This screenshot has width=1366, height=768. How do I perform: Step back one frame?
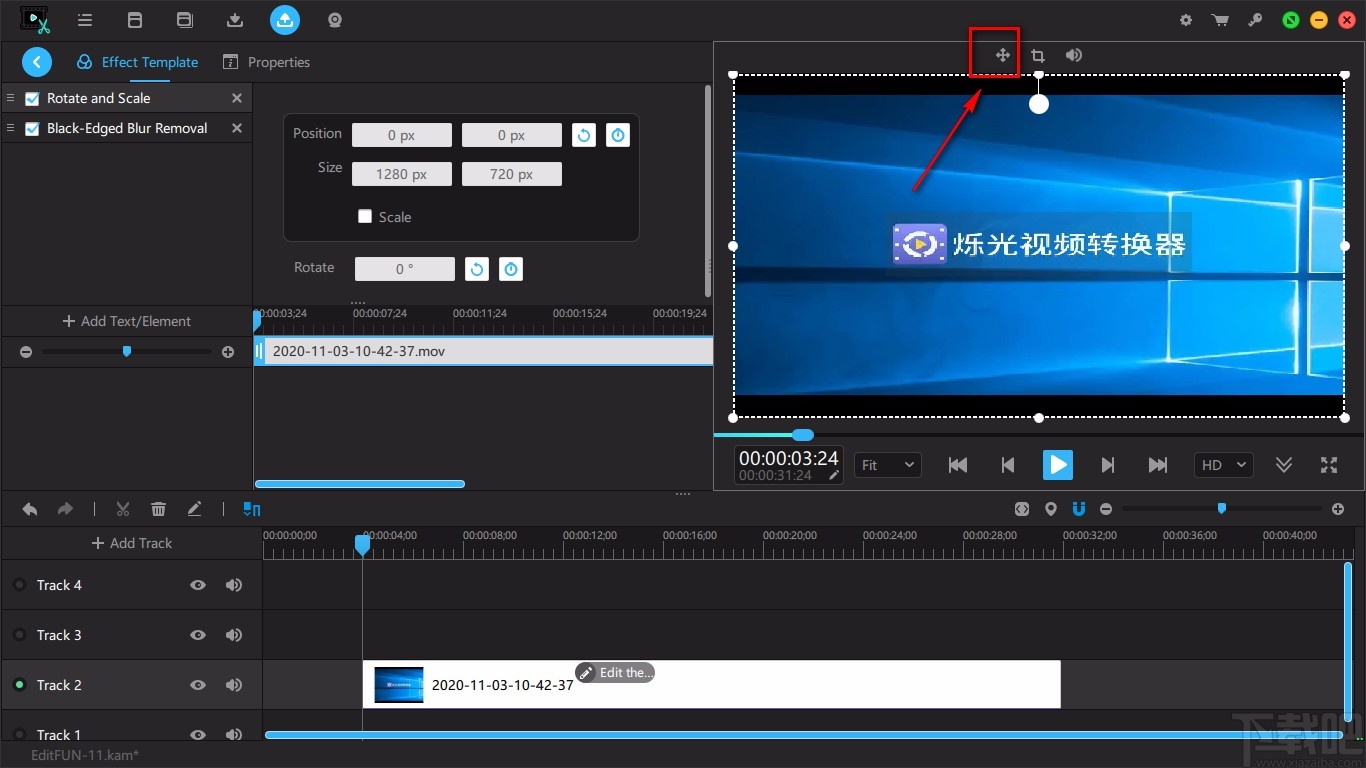1008,465
